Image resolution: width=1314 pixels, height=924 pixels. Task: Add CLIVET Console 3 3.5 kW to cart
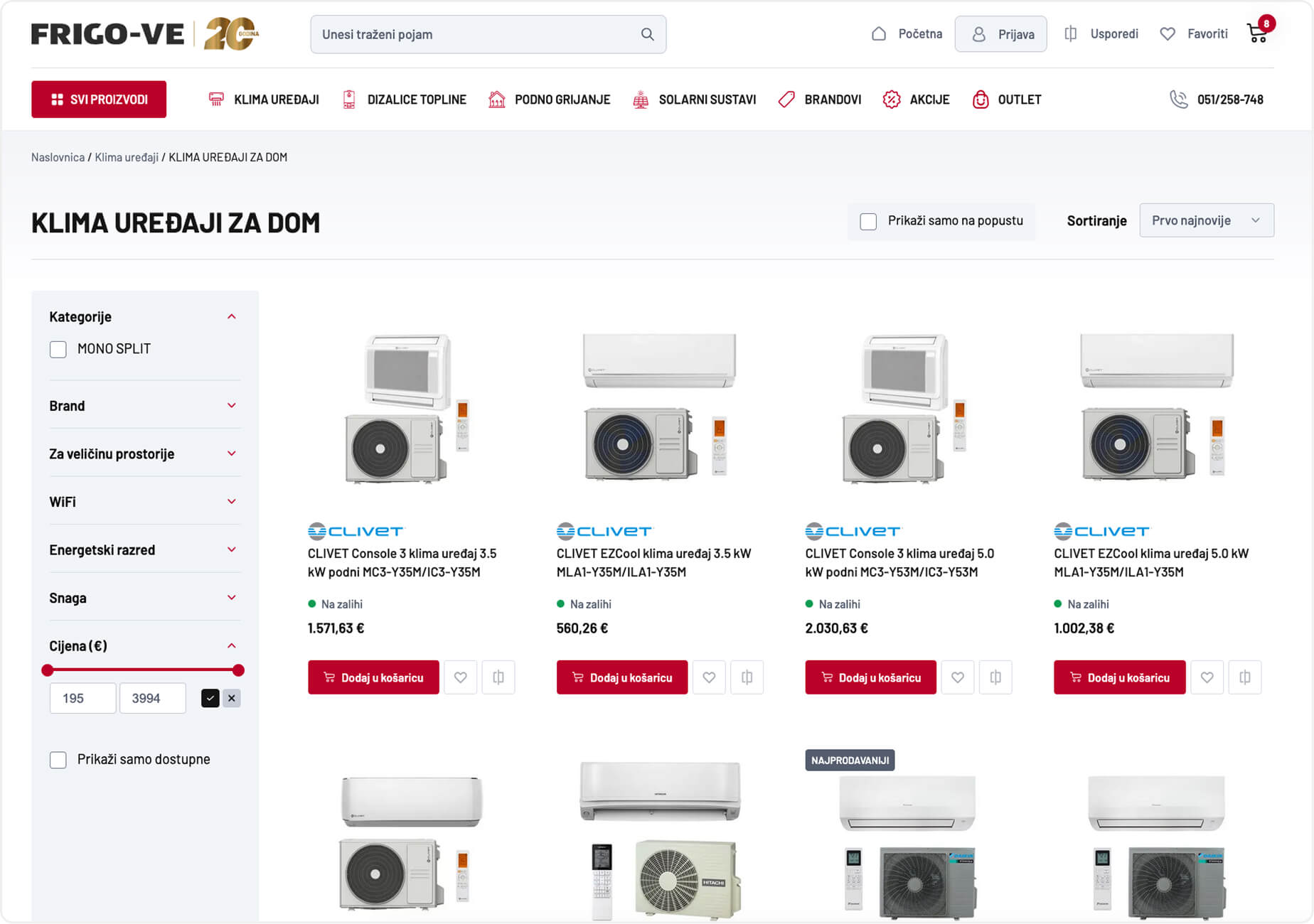[373, 677]
